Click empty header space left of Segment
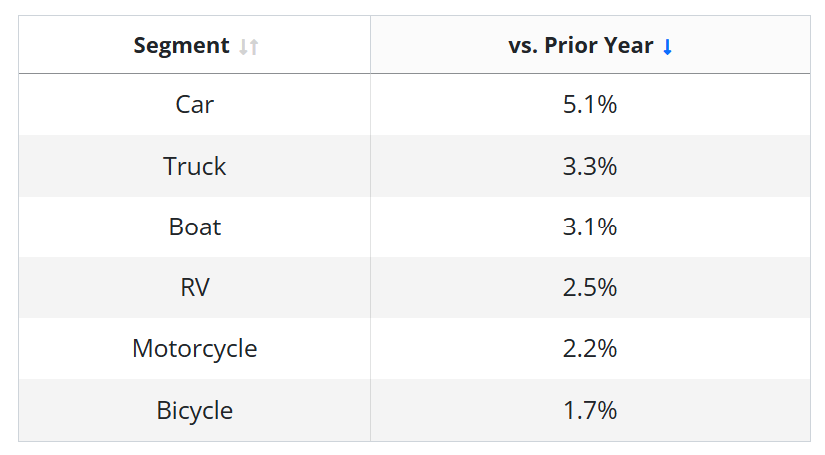Image resolution: width=825 pixels, height=455 pixels. tap(75, 46)
